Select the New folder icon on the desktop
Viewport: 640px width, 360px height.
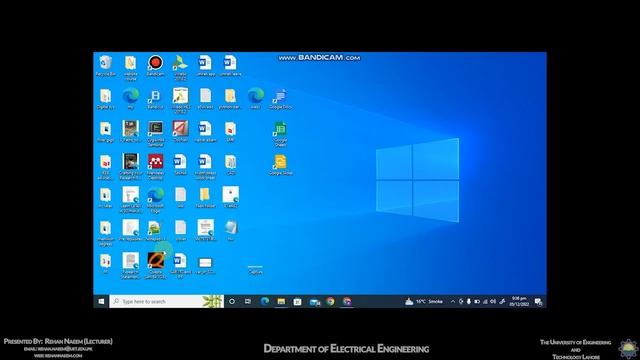205,198
